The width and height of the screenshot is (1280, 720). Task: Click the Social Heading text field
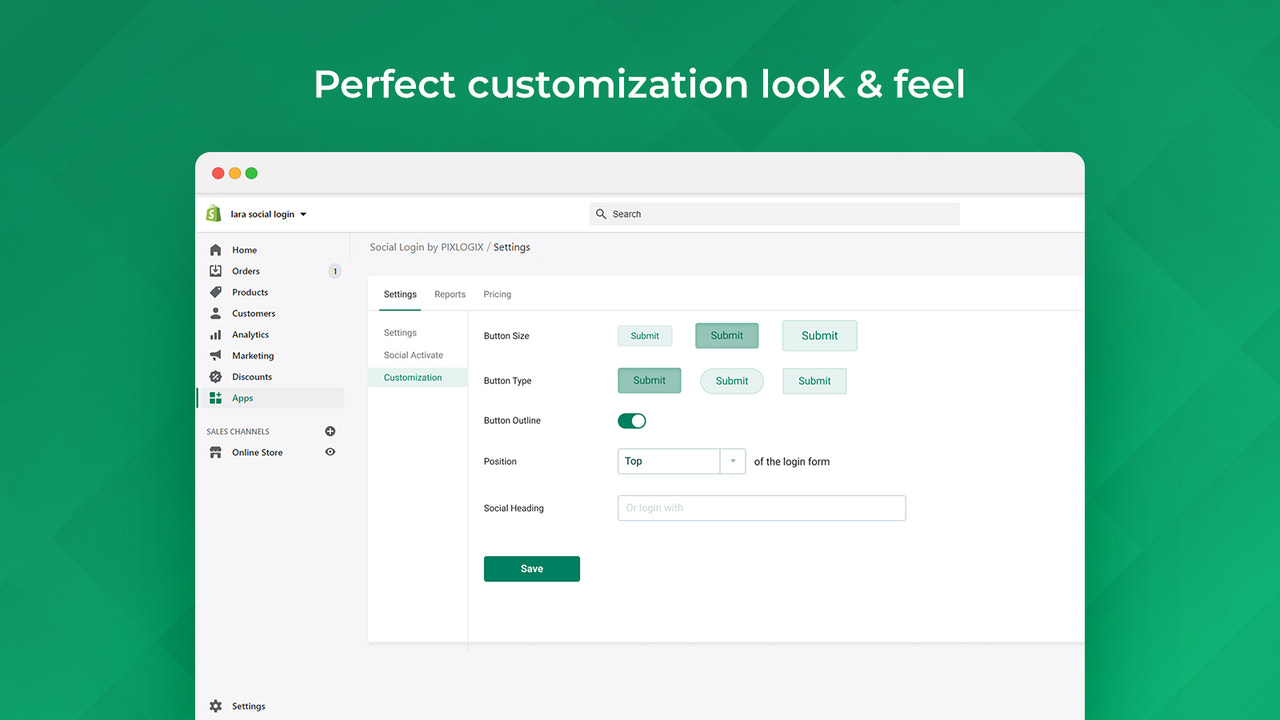coord(761,507)
